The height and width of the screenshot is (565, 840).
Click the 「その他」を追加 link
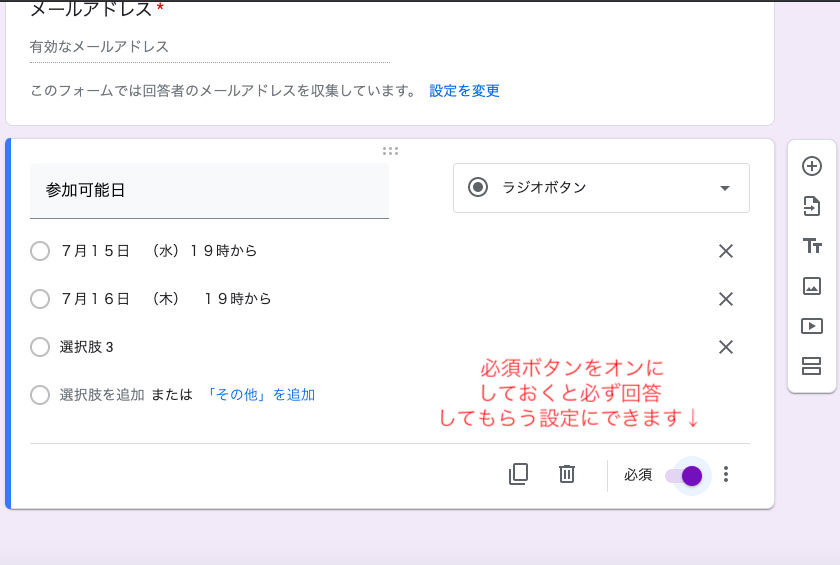[260, 395]
